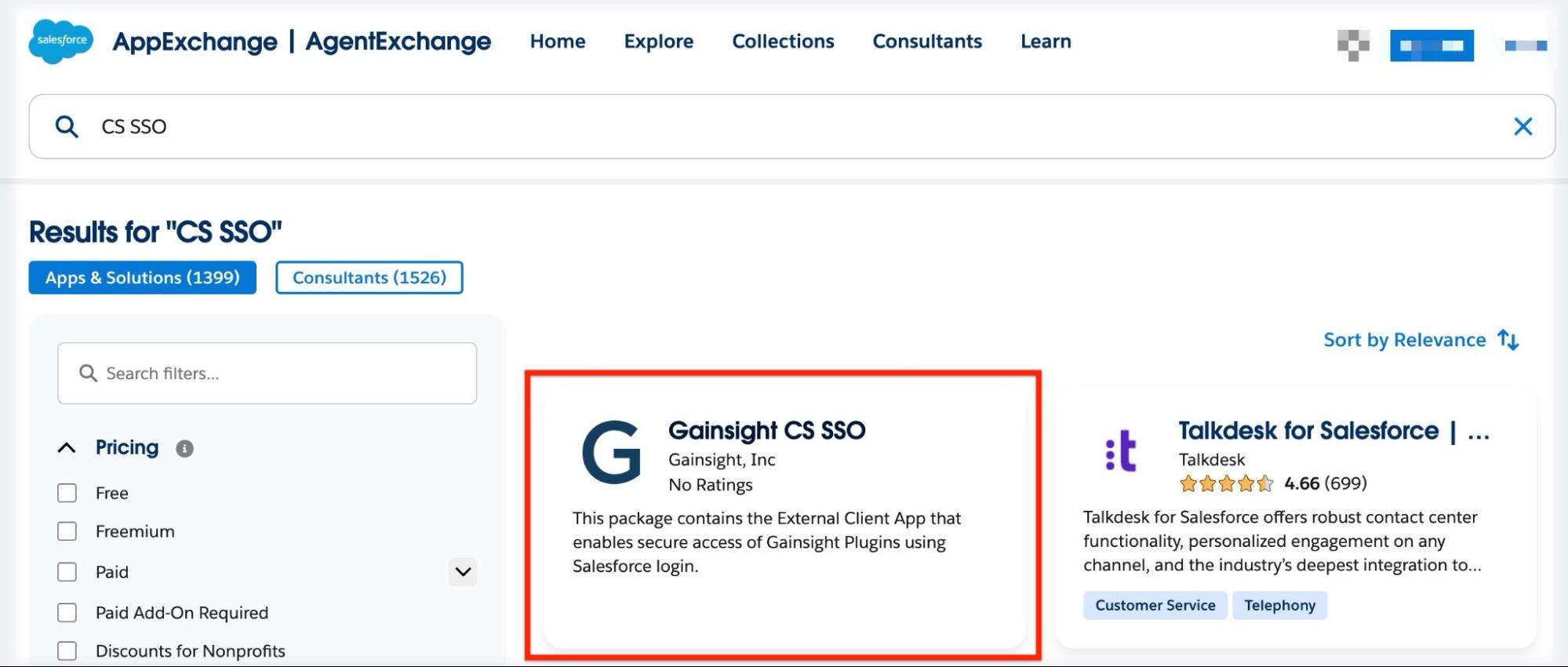Click the Pricing info icon
The image size is (1568, 667).
pyautogui.click(x=184, y=449)
